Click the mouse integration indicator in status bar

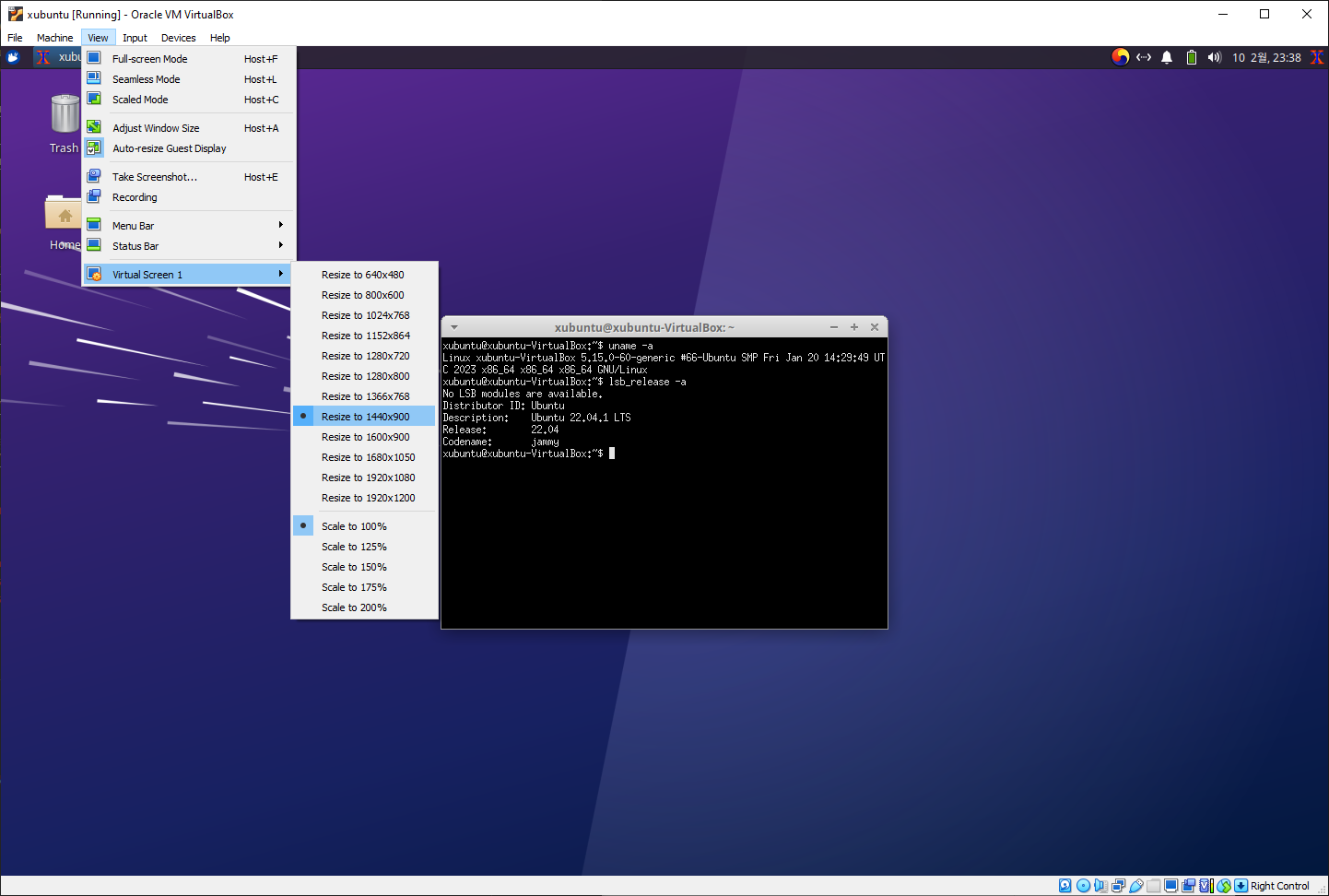[1224, 886]
